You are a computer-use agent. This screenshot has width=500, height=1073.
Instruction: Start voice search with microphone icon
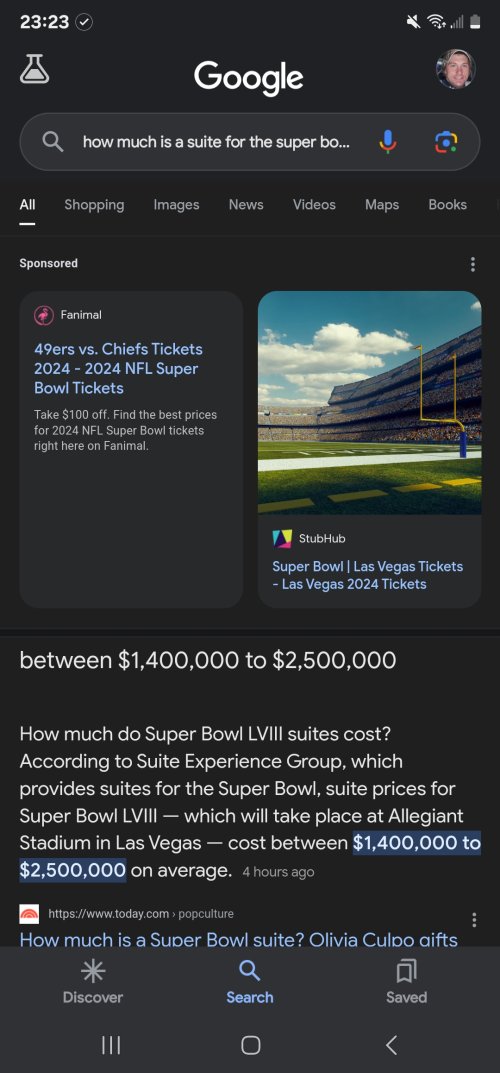click(387, 142)
